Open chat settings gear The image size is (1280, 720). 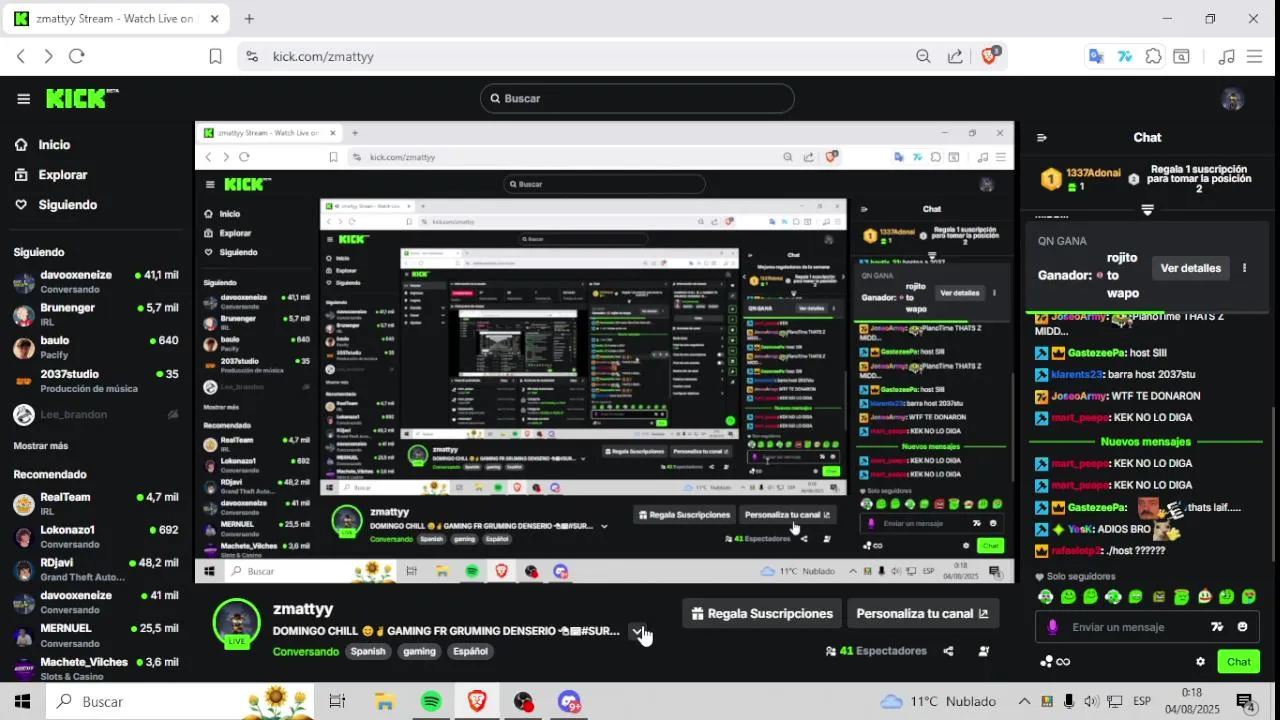tap(1200, 662)
